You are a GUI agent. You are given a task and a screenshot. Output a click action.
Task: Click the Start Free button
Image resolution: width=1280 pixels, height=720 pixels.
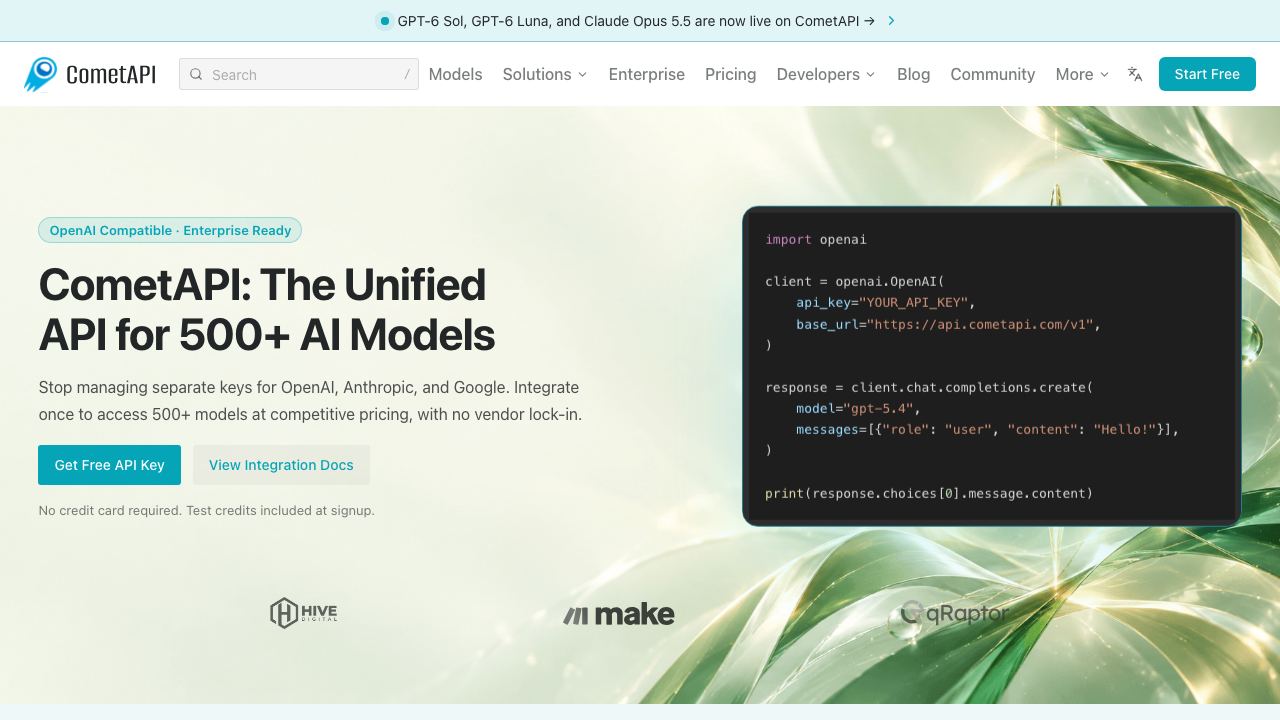point(1207,74)
